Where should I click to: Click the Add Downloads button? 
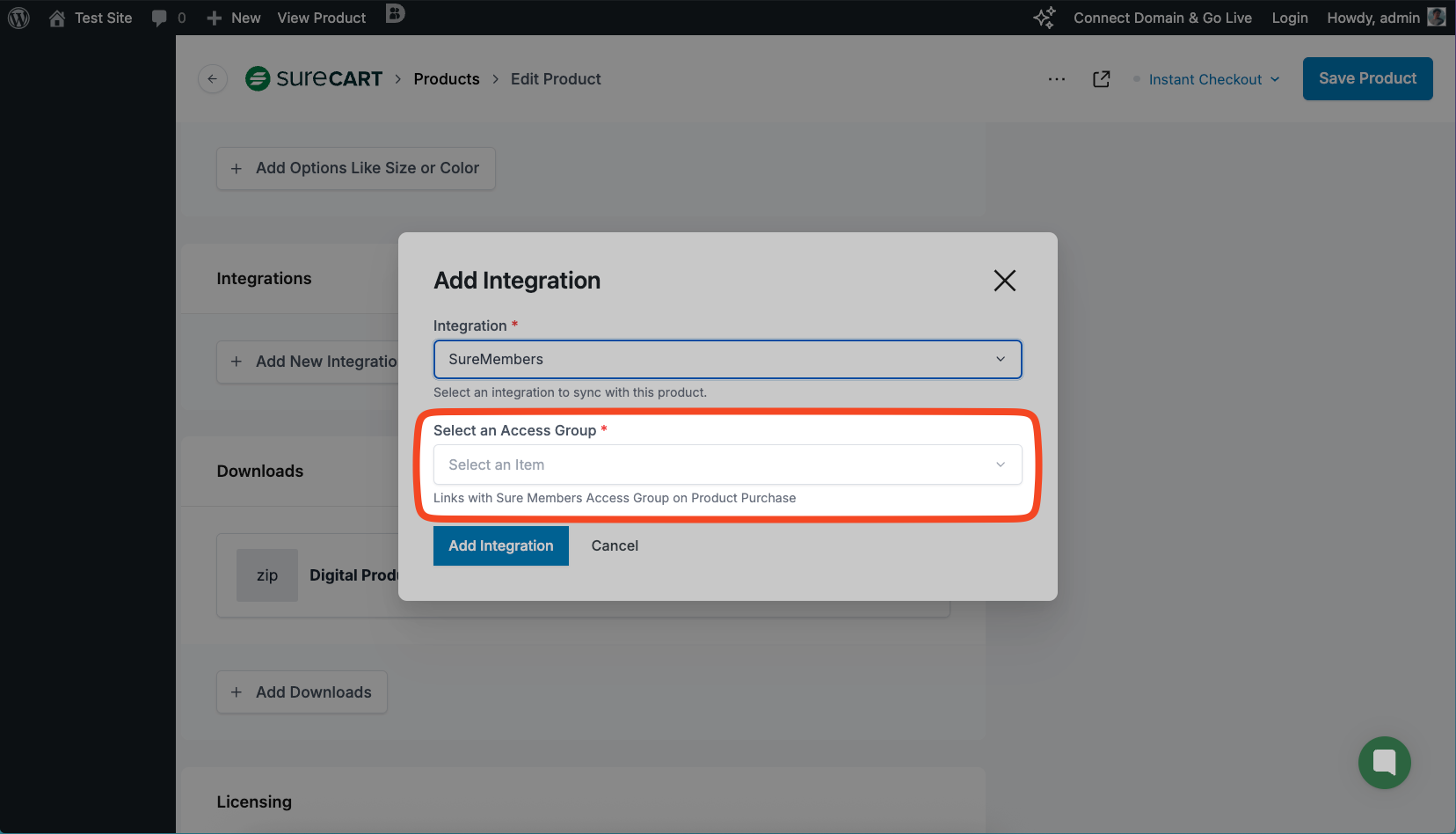pos(302,692)
